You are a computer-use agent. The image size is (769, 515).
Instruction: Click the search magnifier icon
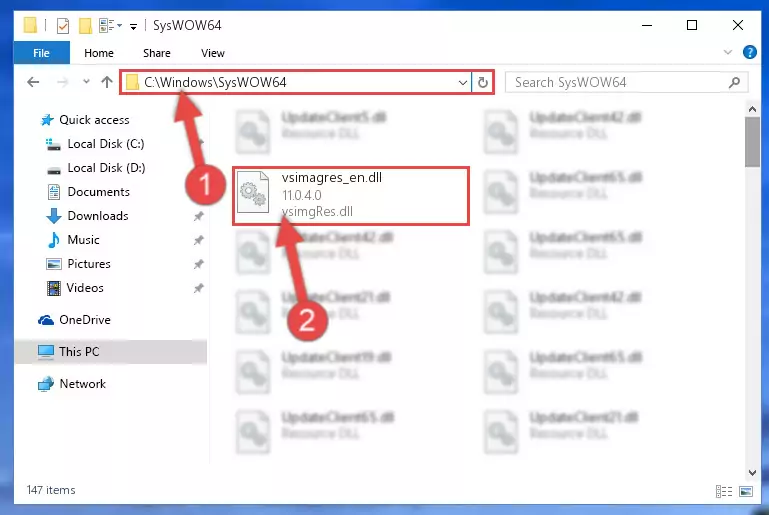734,82
